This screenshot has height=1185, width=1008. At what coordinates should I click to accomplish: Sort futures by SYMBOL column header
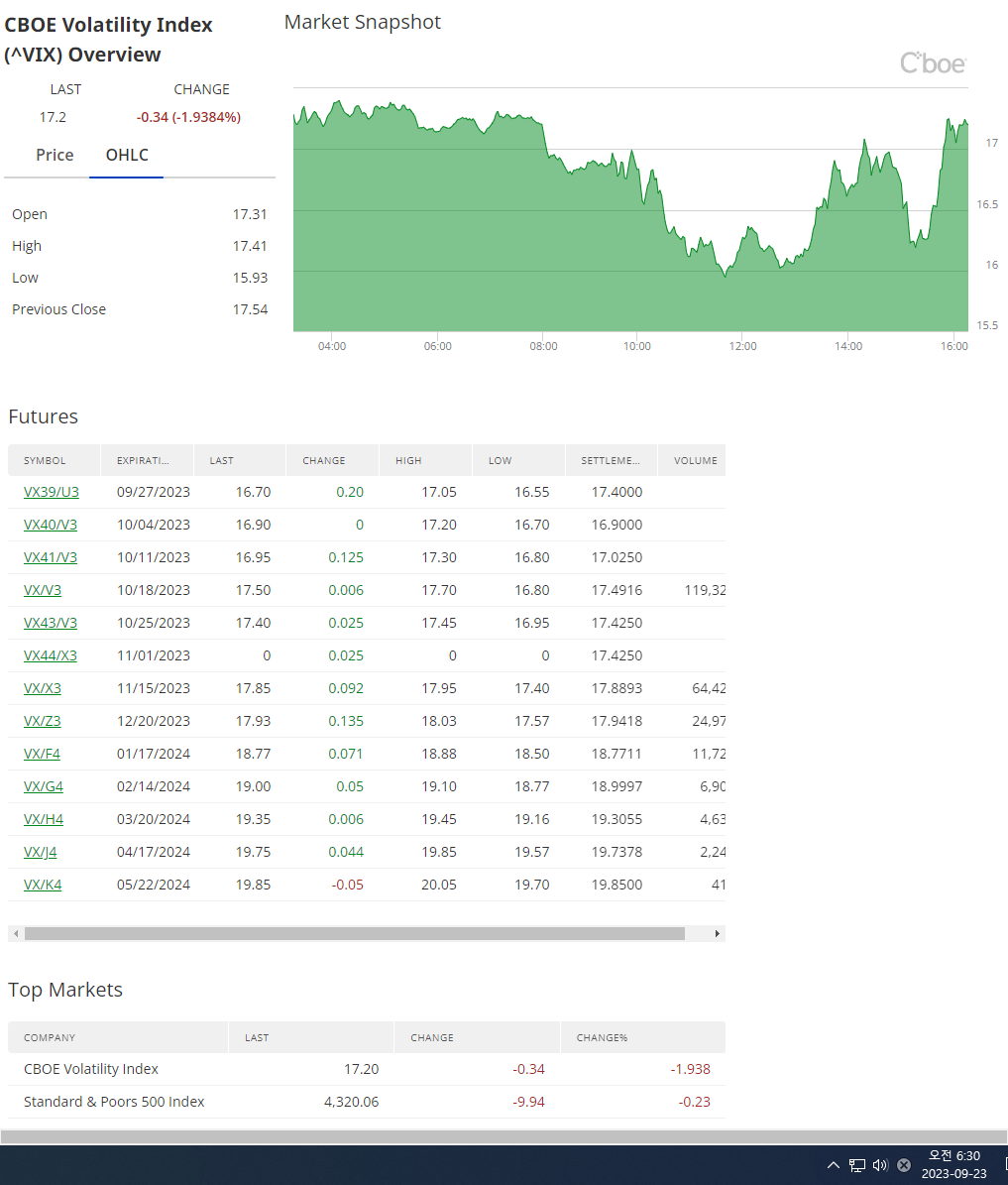pyautogui.click(x=54, y=460)
